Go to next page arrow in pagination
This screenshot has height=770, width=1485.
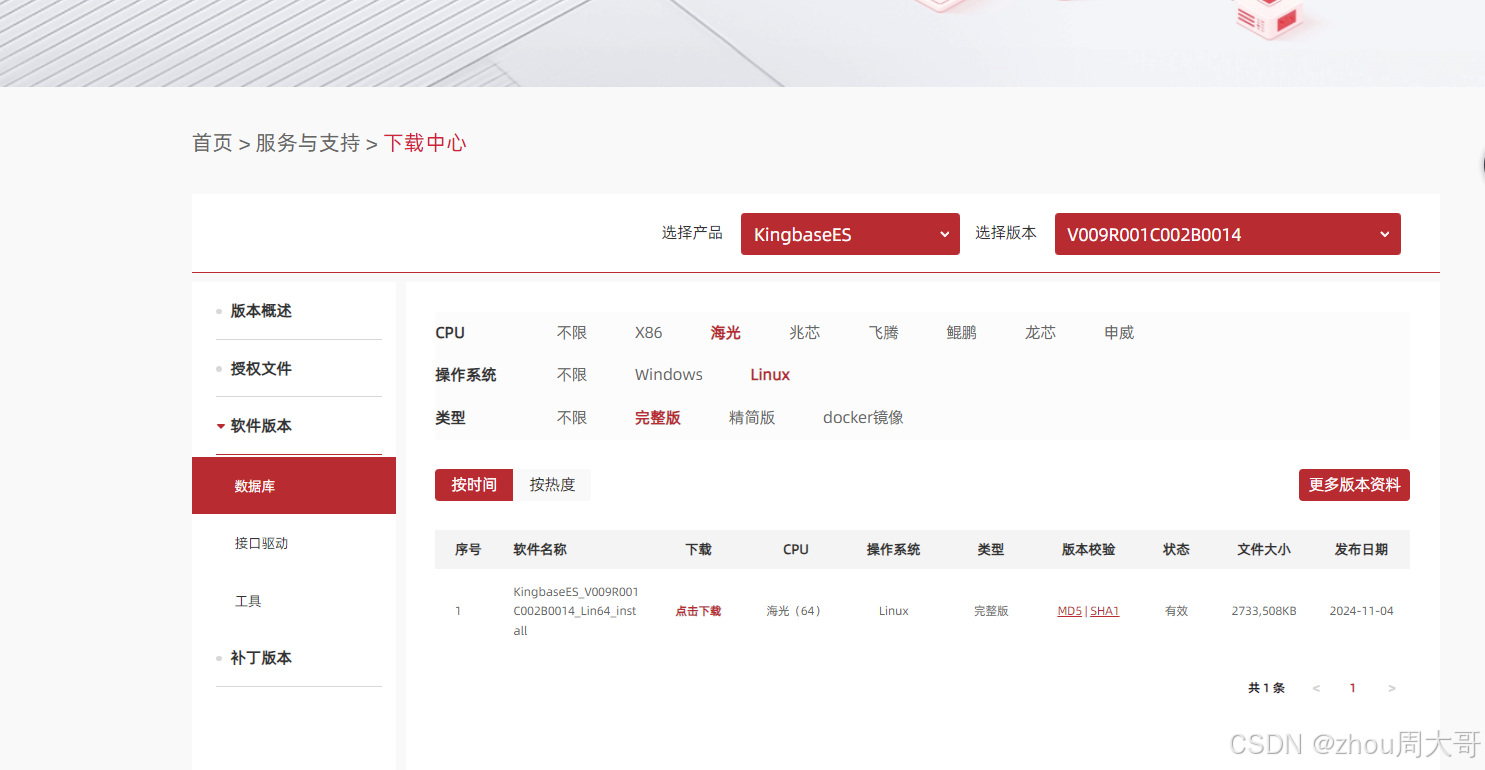coord(1392,688)
